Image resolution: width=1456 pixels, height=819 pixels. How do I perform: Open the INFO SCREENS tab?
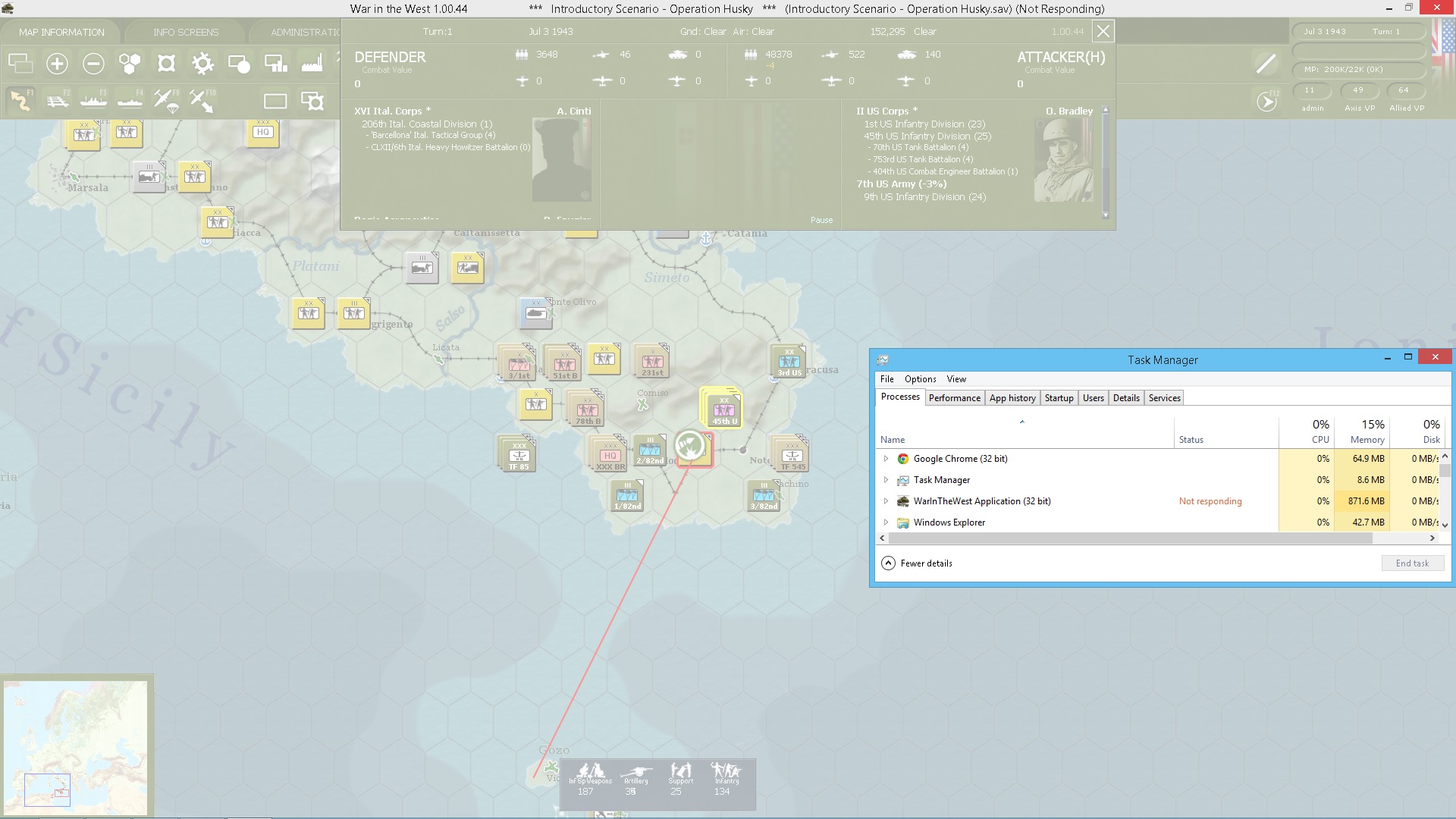click(x=185, y=32)
